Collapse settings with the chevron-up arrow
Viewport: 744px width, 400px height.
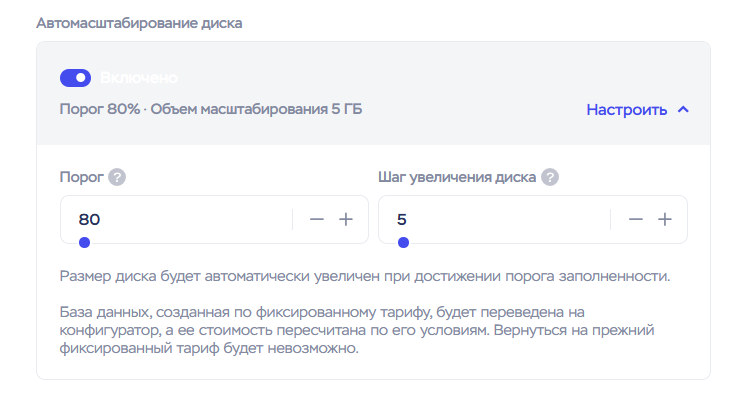pyautogui.click(x=684, y=110)
